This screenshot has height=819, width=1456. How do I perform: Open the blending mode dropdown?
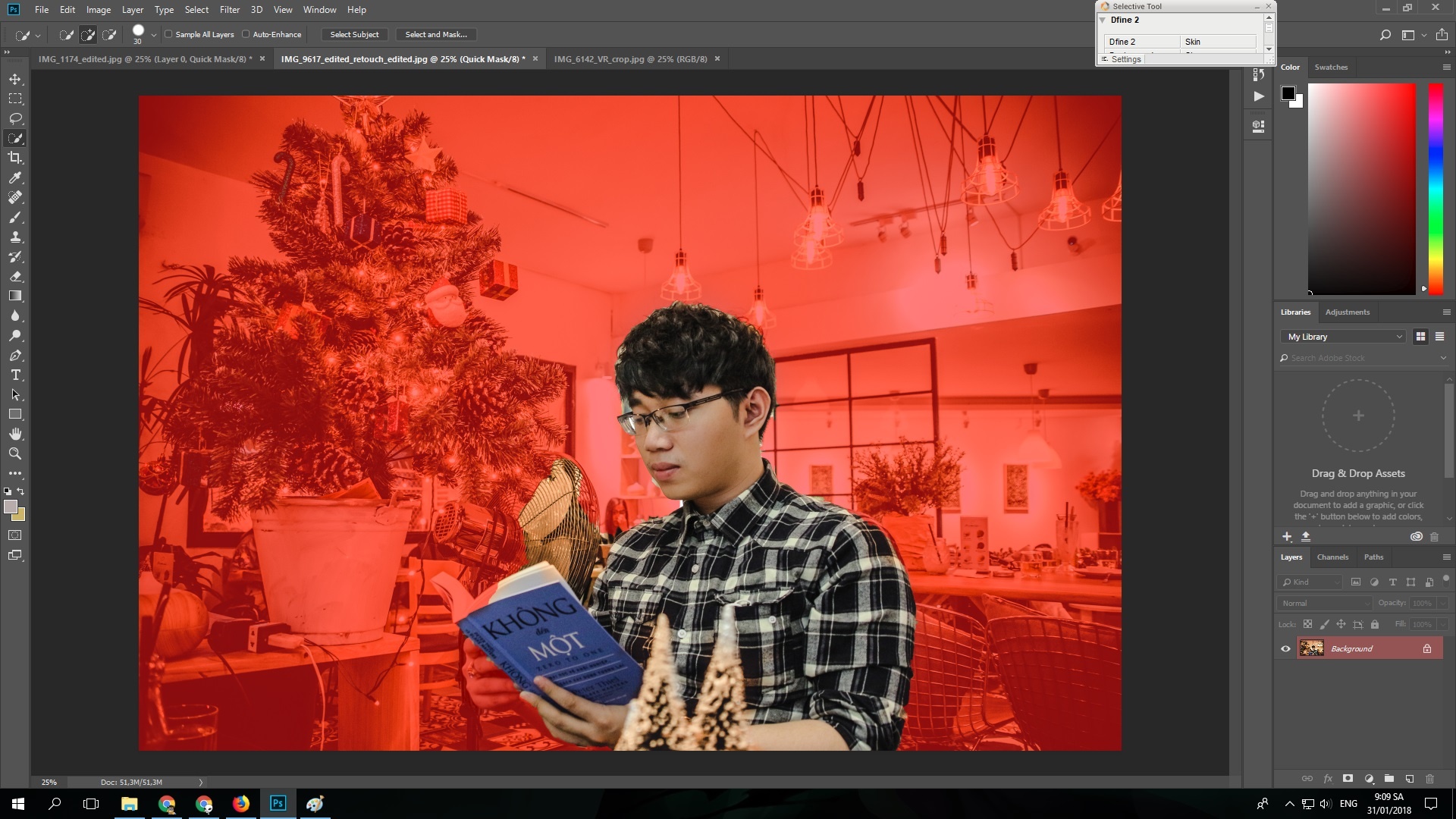[1323, 603]
